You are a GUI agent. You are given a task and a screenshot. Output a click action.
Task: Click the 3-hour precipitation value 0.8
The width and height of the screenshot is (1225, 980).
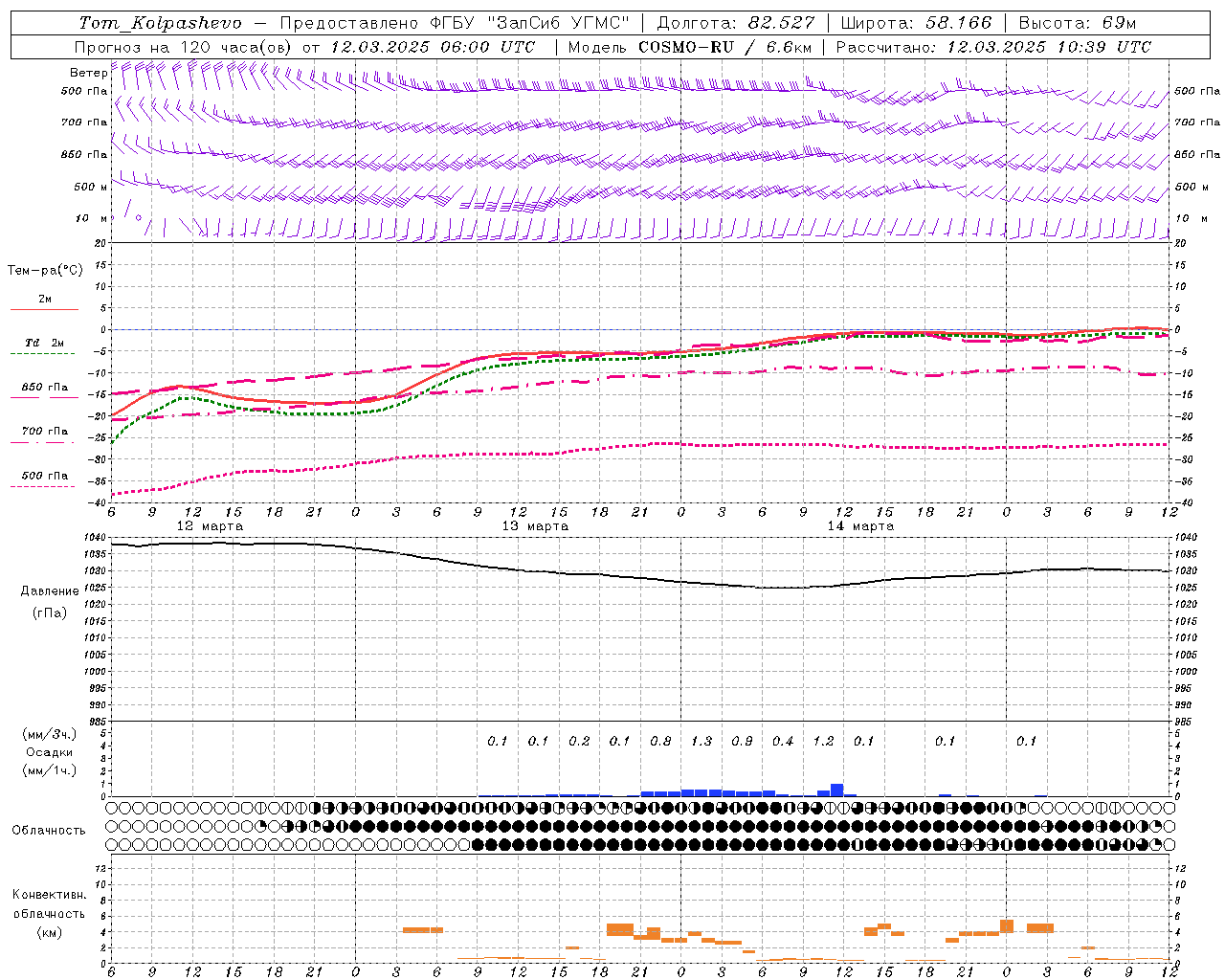(660, 742)
